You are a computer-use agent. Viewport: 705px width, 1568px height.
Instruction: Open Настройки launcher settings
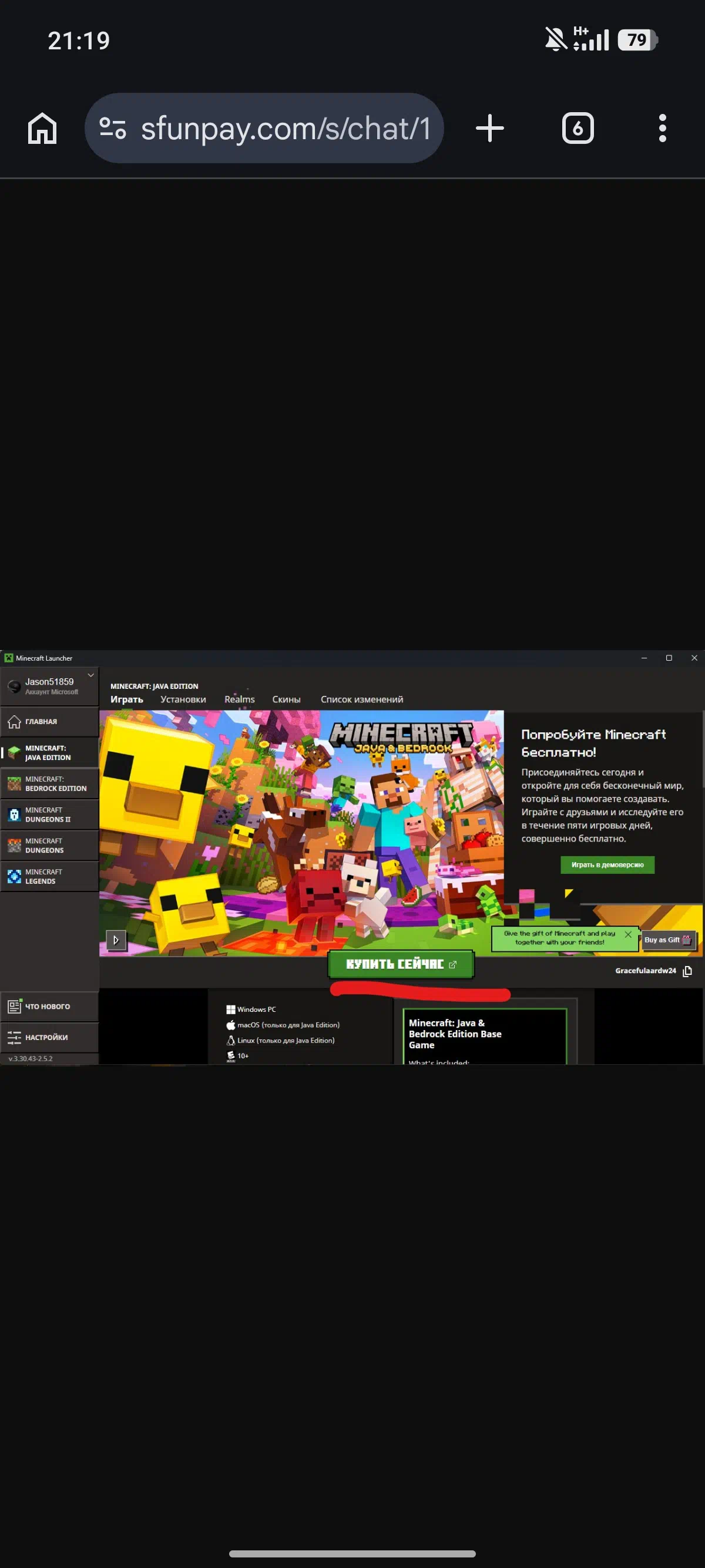[49, 1037]
